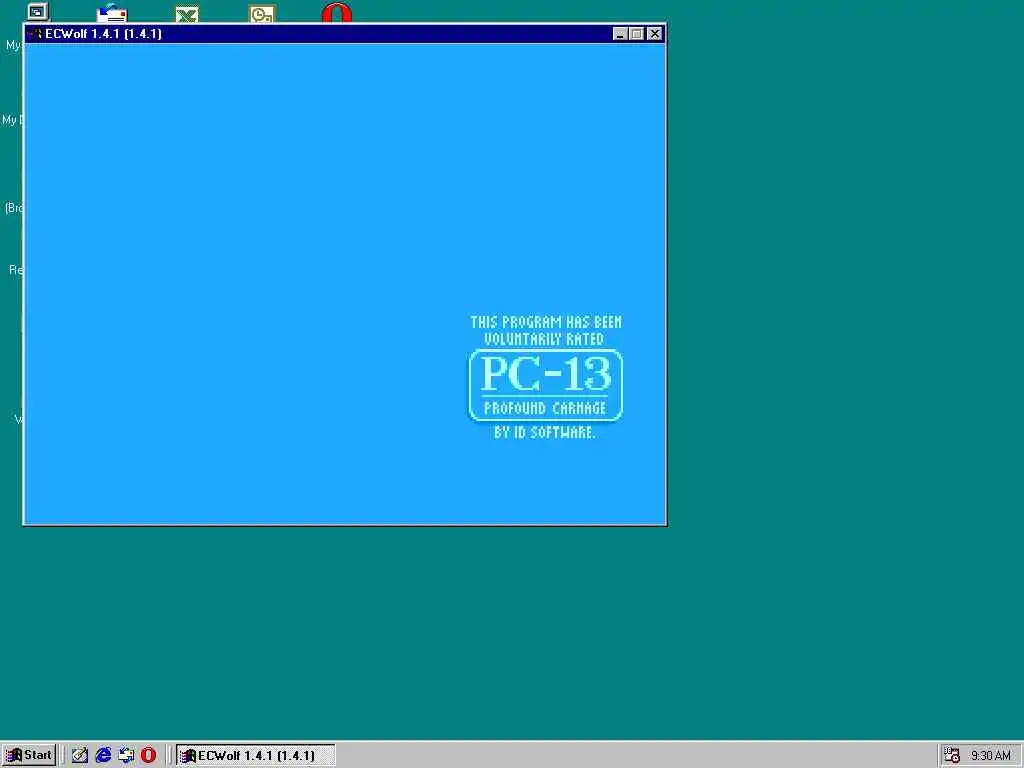Viewport: 1024px width, 768px height.
Task: Click "This program has been" text line
Action: [x=546, y=322]
